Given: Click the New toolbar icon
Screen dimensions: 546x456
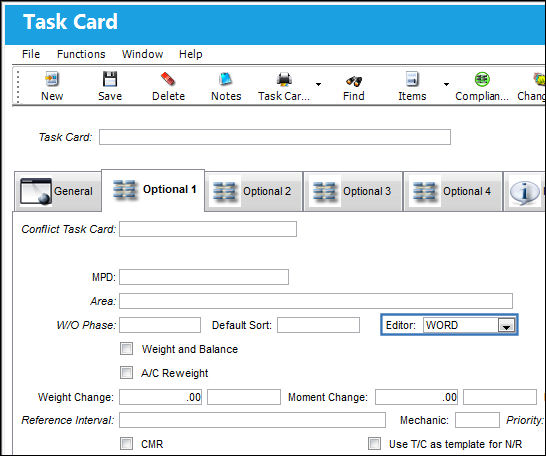Looking at the screenshot, I should tap(52, 79).
